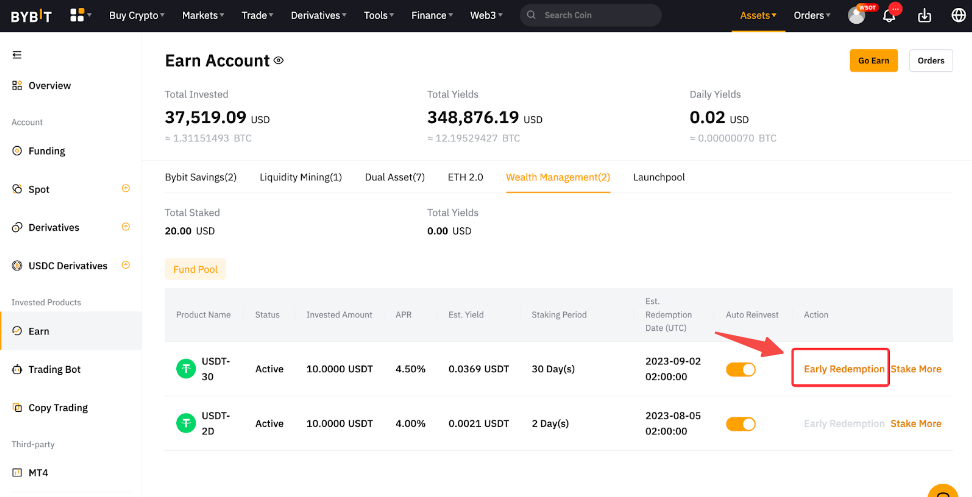Image resolution: width=972 pixels, height=497 pixels.
Task: Click the download app icon
Action: (x=924, y=15)
